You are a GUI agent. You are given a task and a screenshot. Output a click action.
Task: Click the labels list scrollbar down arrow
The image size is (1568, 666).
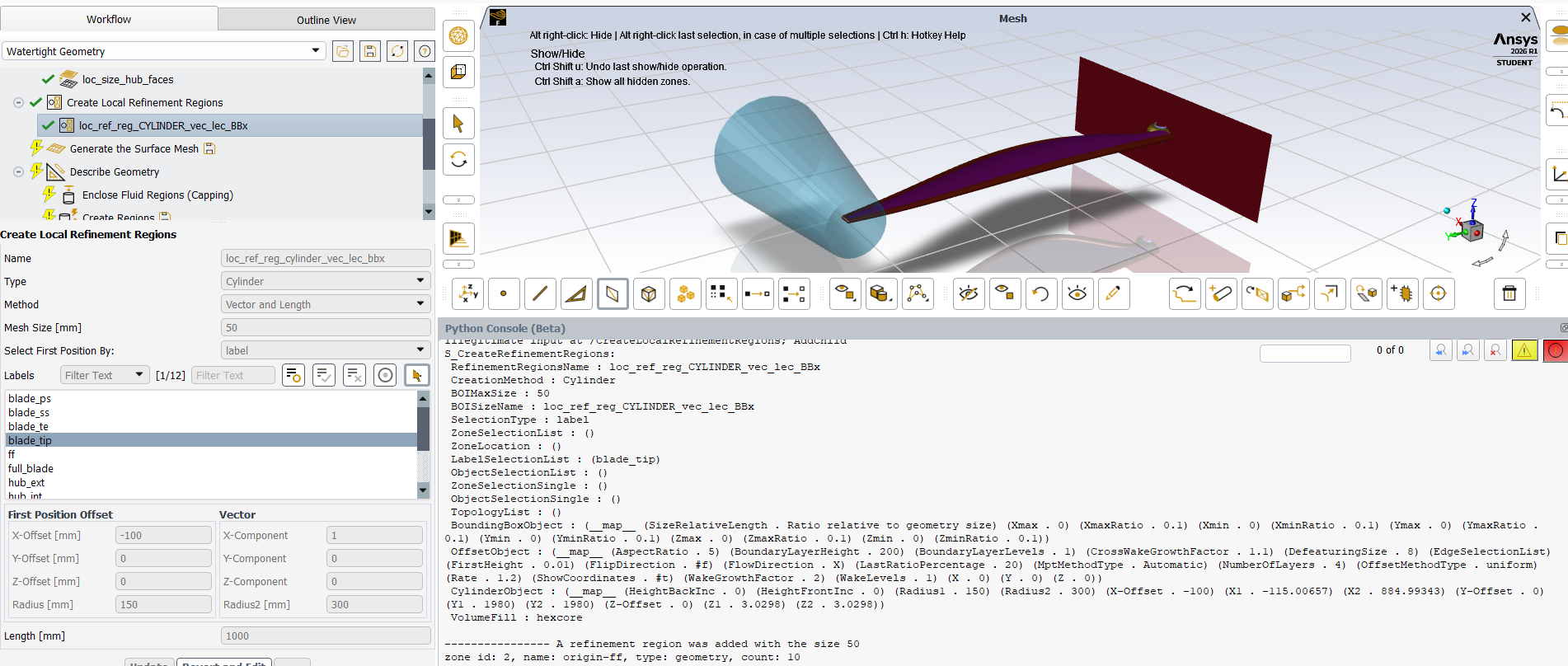point(423,490)
